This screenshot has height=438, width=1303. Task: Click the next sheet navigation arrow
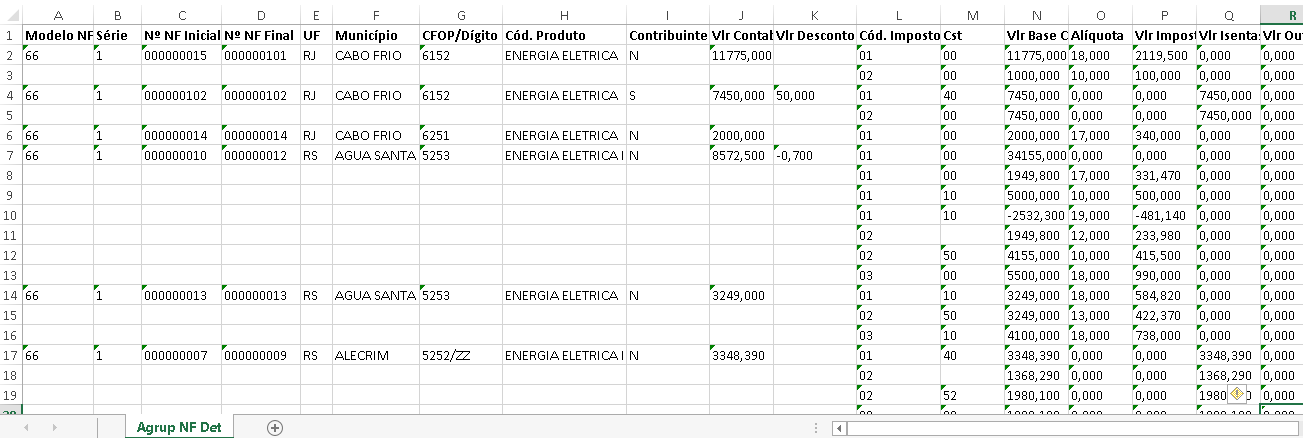pos(54,427)
